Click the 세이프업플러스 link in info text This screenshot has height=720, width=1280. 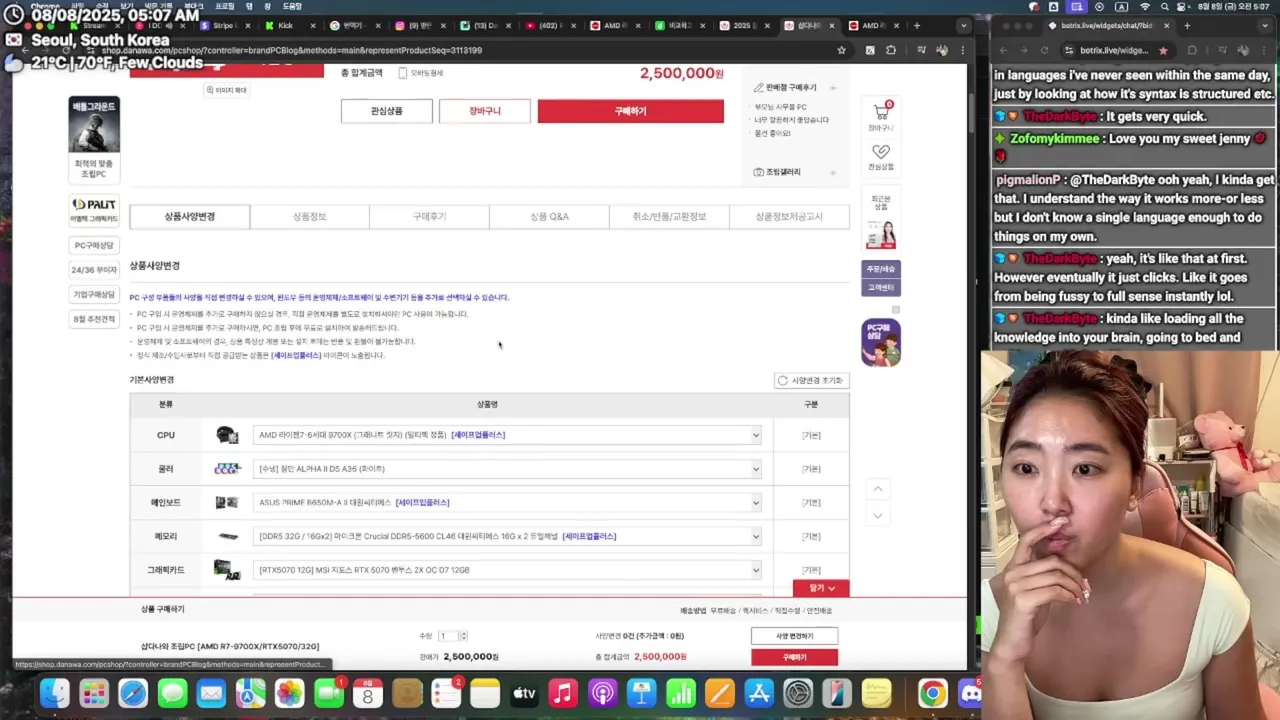point(296,355)
